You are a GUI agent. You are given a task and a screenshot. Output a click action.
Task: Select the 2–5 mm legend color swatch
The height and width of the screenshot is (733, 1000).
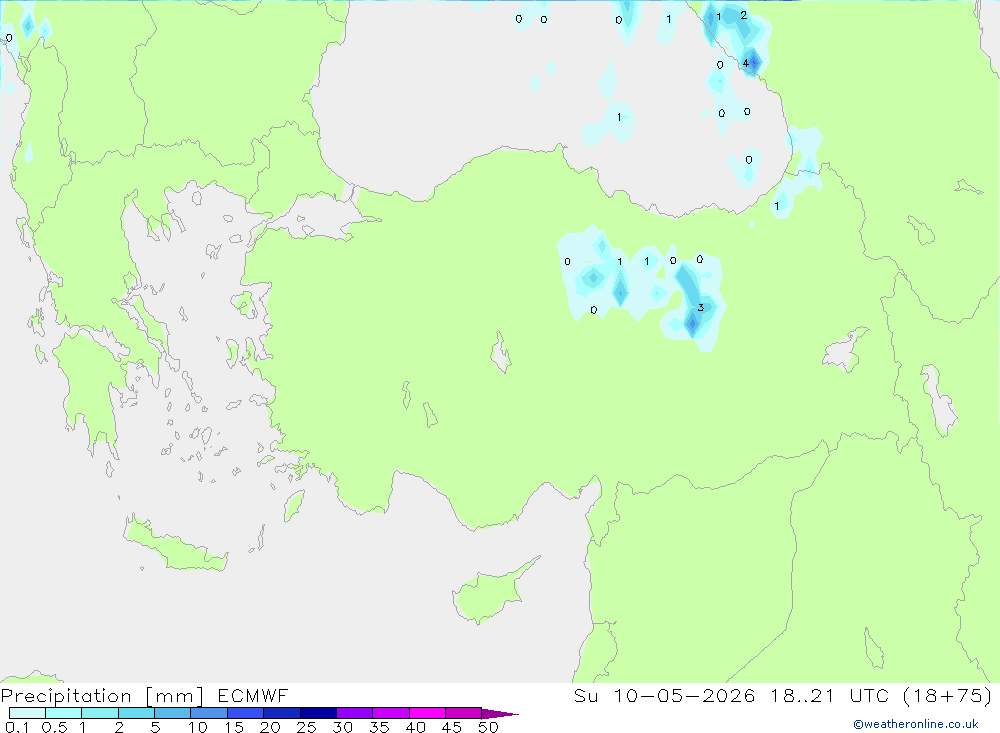136,713
